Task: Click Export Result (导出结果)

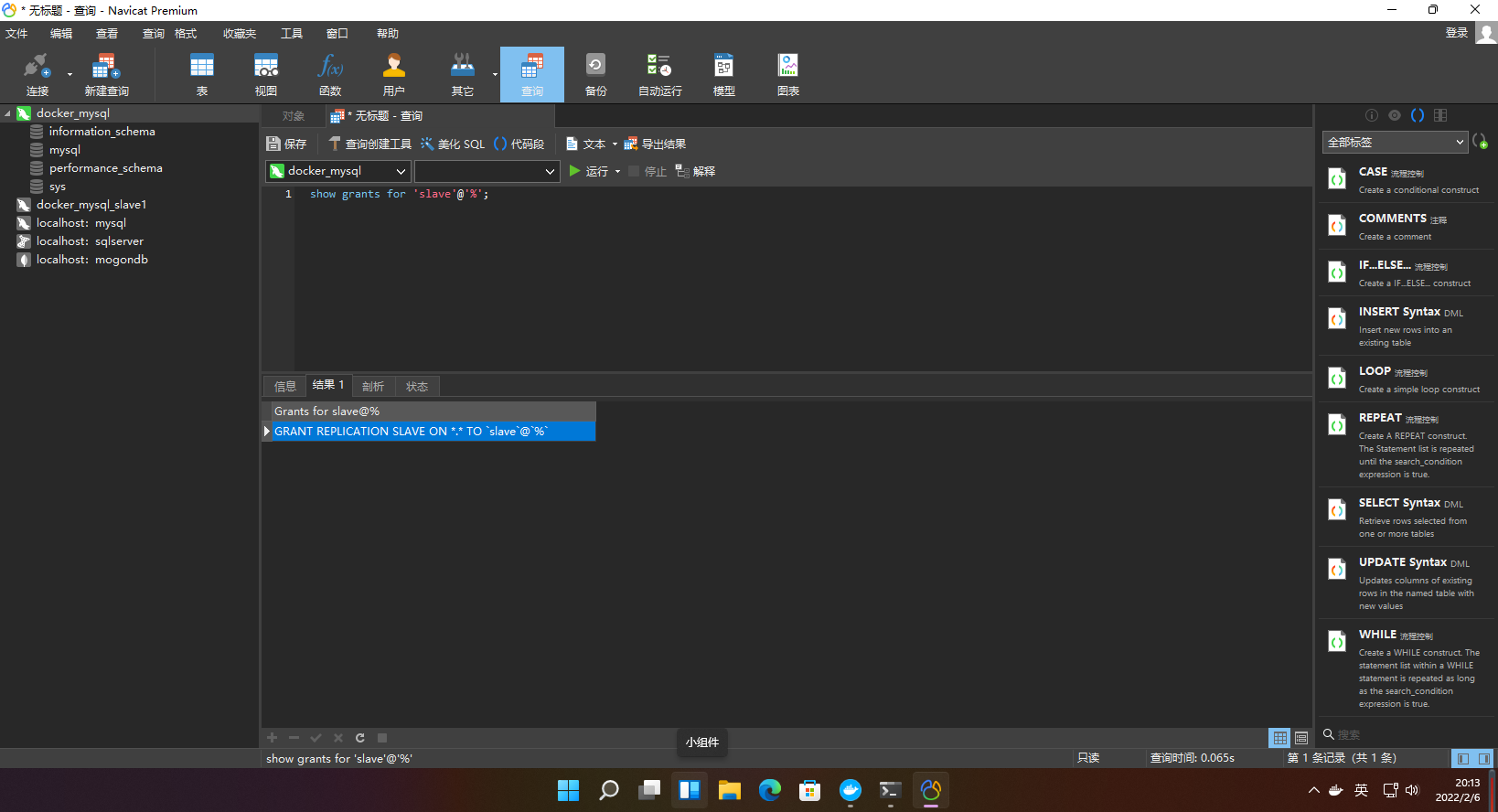Action: pyautogui.click(x=655, y=144)
